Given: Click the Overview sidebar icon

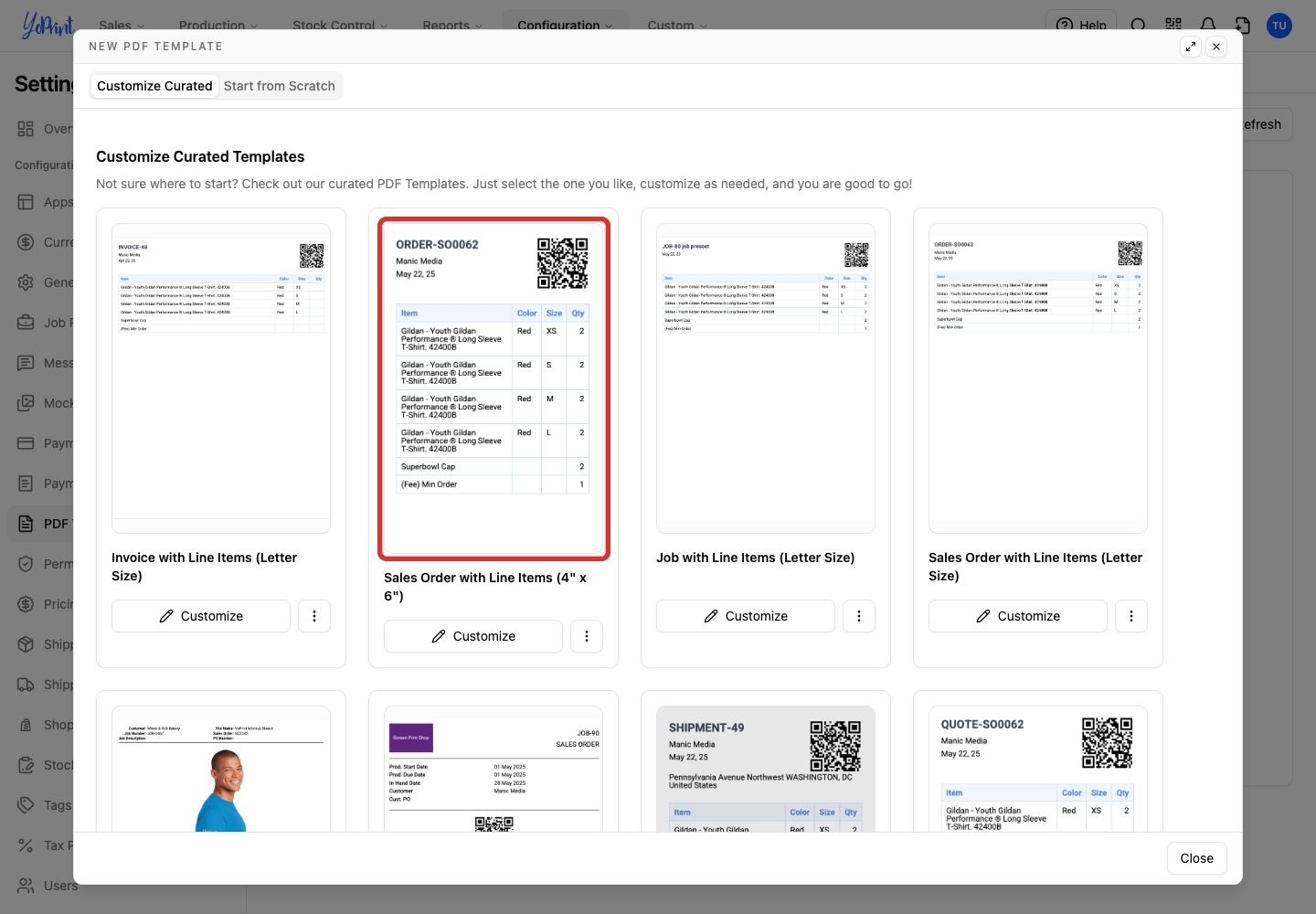Looking at the screenshot, I should [26, 129].
